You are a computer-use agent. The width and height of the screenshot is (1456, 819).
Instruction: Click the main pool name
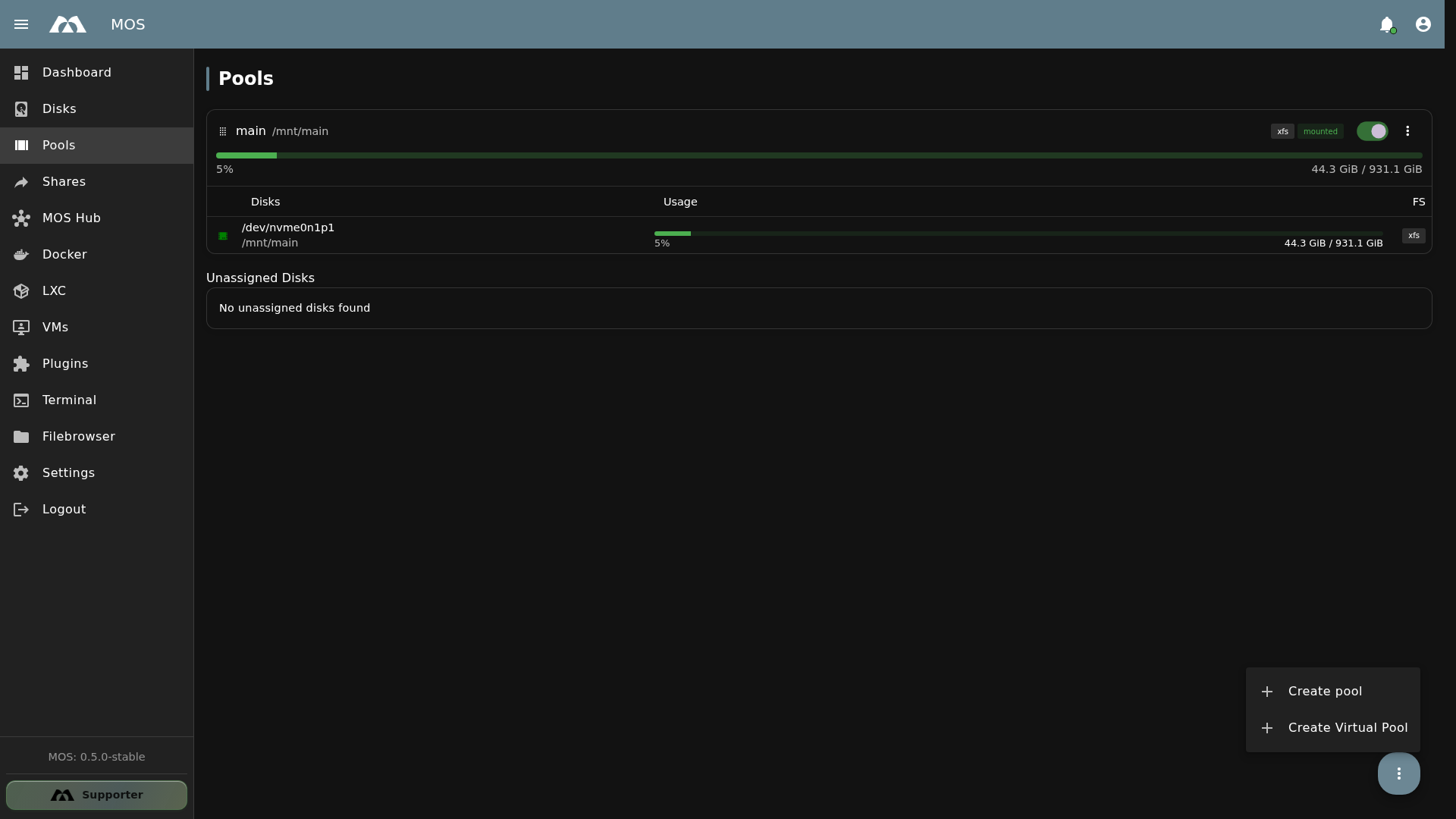pyautogui.click(x=251, y=131)
